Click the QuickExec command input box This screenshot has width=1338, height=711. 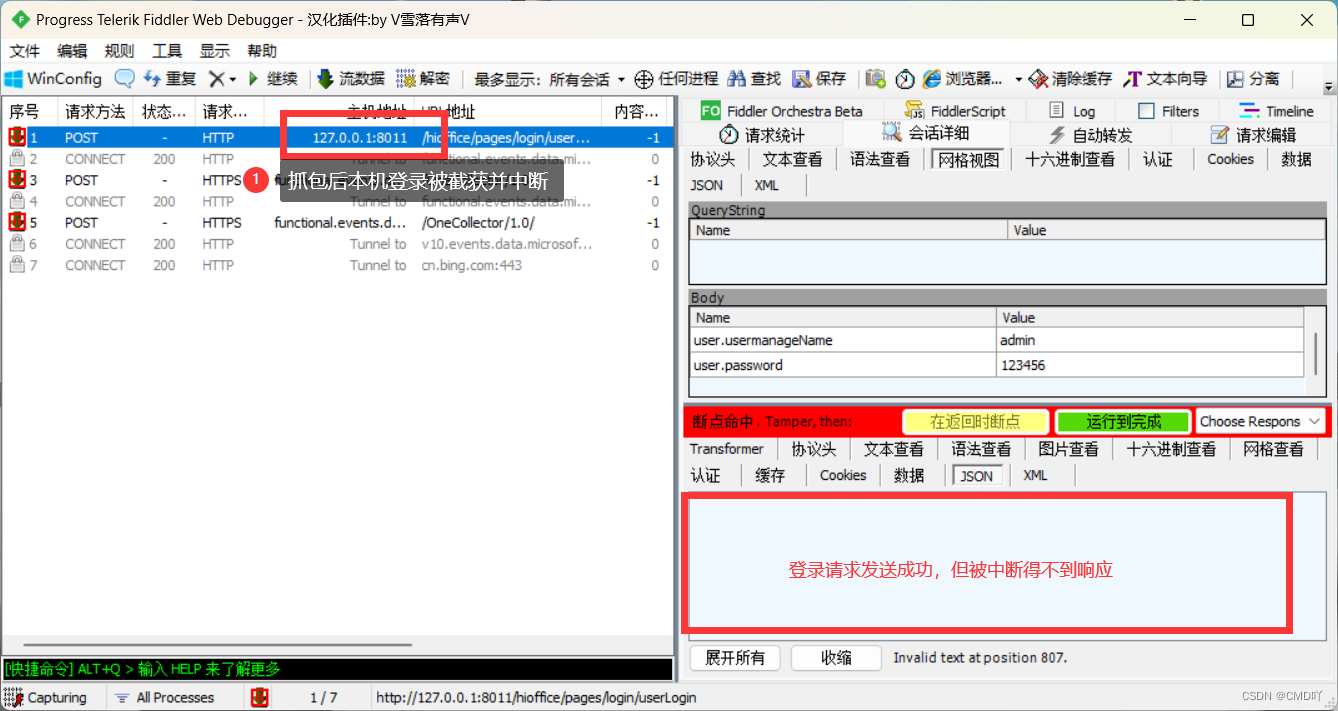tap(337, 669)
